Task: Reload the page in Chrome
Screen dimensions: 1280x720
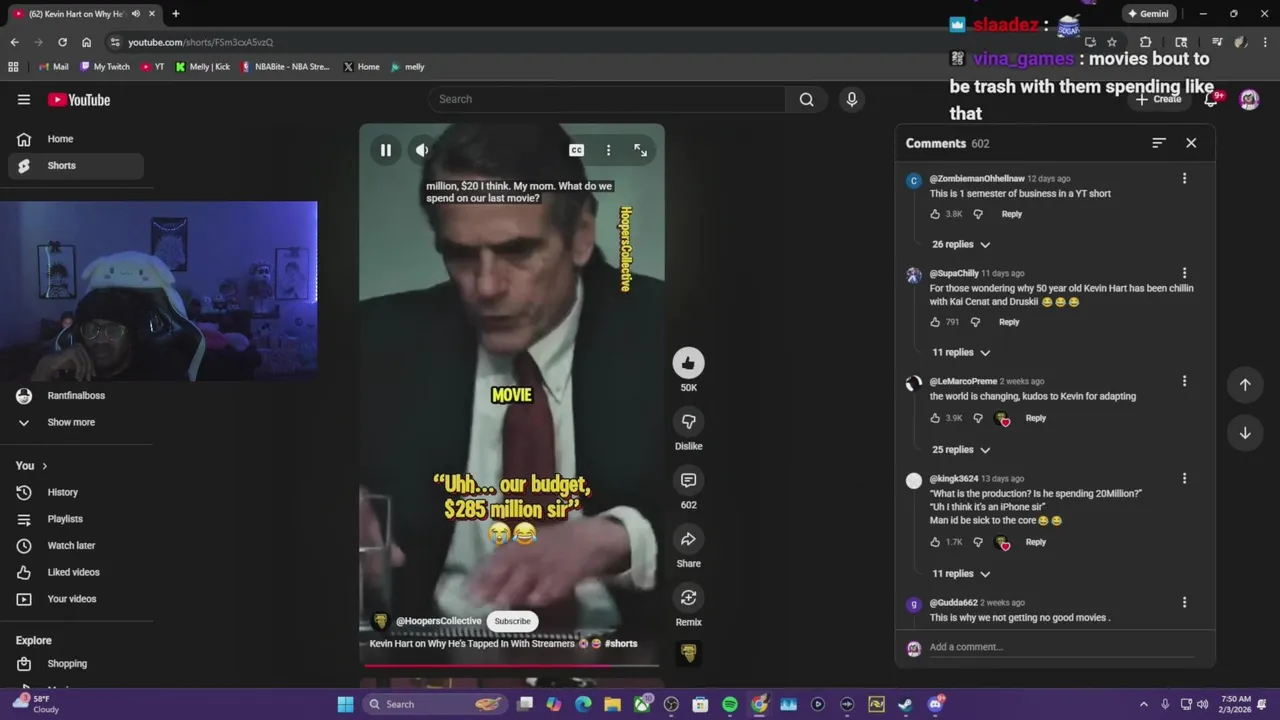Action: (62, 42)
